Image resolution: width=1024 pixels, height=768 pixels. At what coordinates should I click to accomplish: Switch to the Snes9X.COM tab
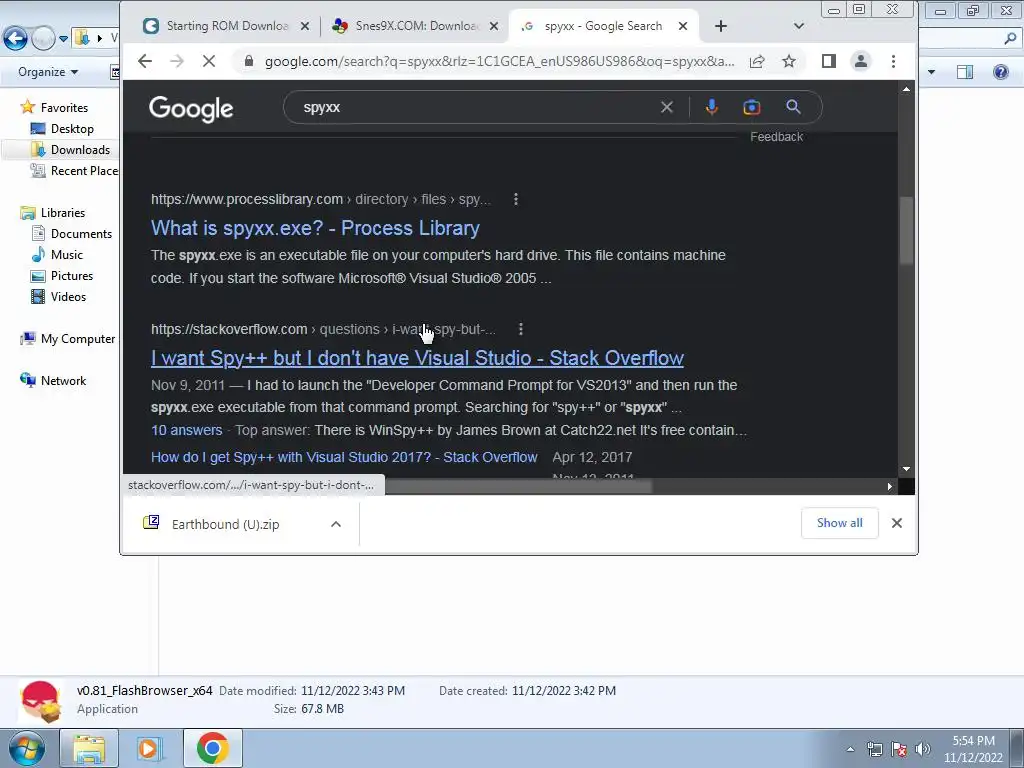click(x=417, y=26)
